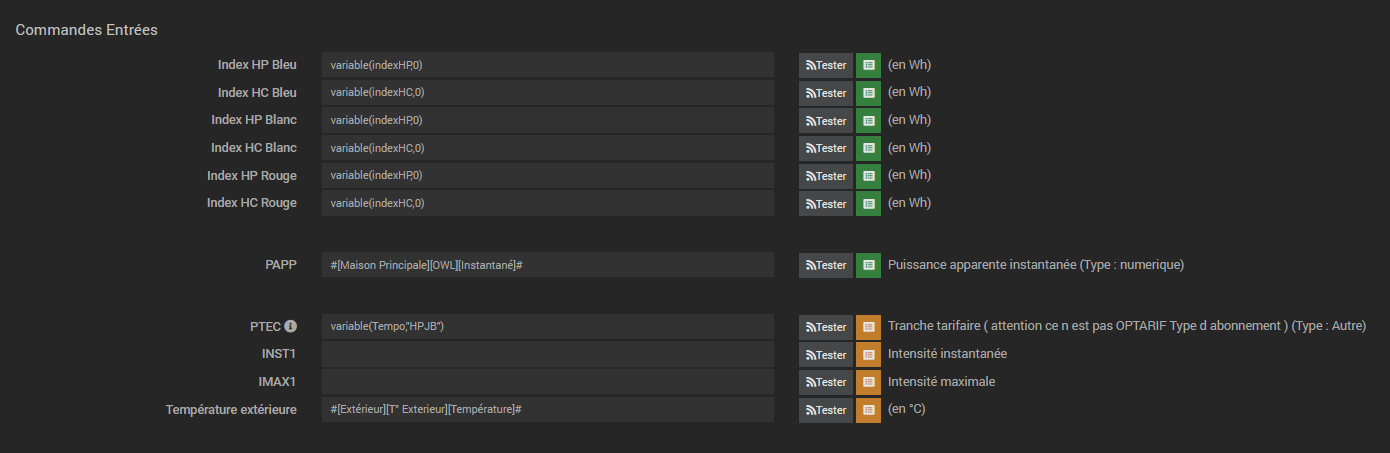Click orange list icon for PTEC
The image size is (1390, 453).
pos(868,327)
